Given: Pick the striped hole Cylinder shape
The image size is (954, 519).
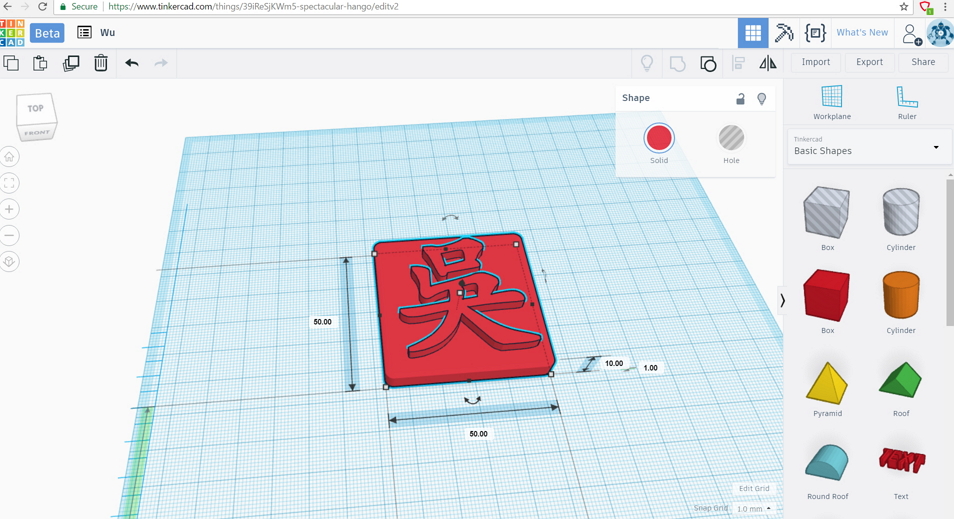Looking at the screenshot, I should pos(900,211).
